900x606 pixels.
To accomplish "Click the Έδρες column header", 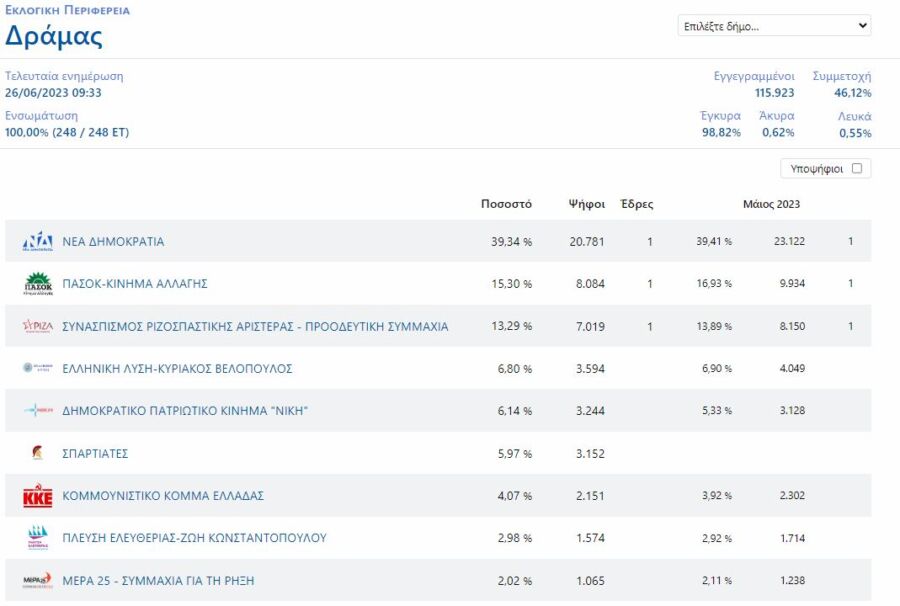I will [x=637, y=204].
